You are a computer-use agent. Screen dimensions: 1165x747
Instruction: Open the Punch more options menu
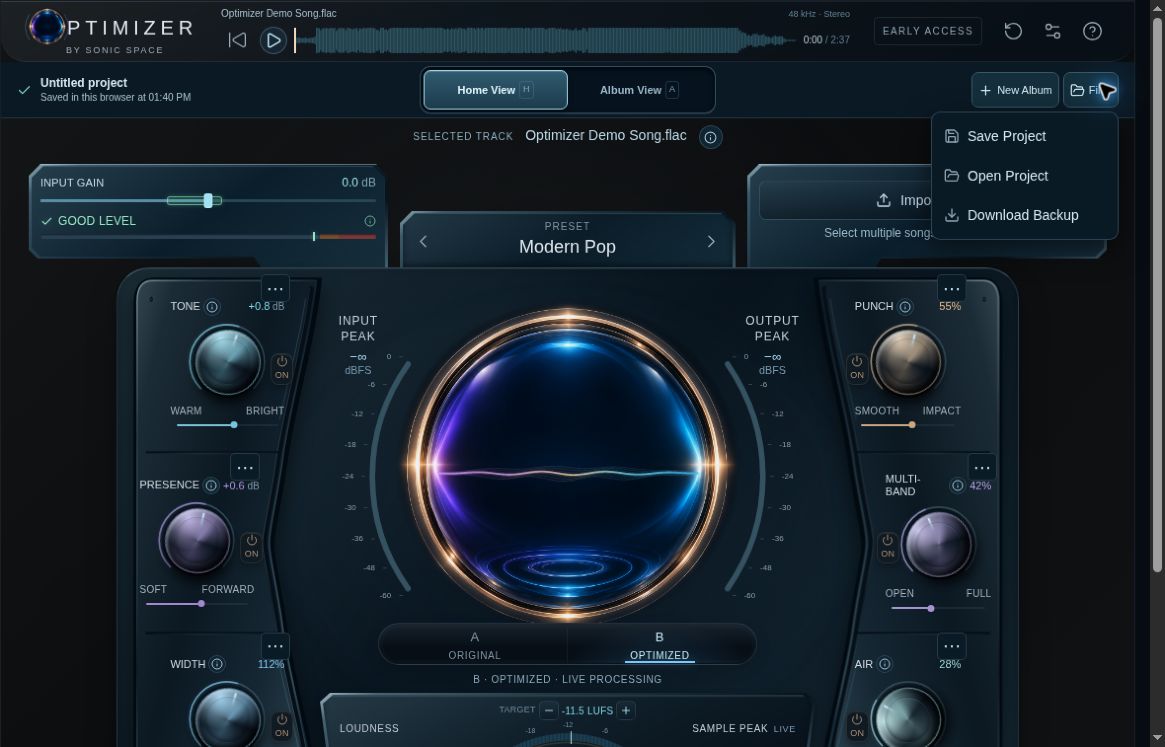(951, 288)
